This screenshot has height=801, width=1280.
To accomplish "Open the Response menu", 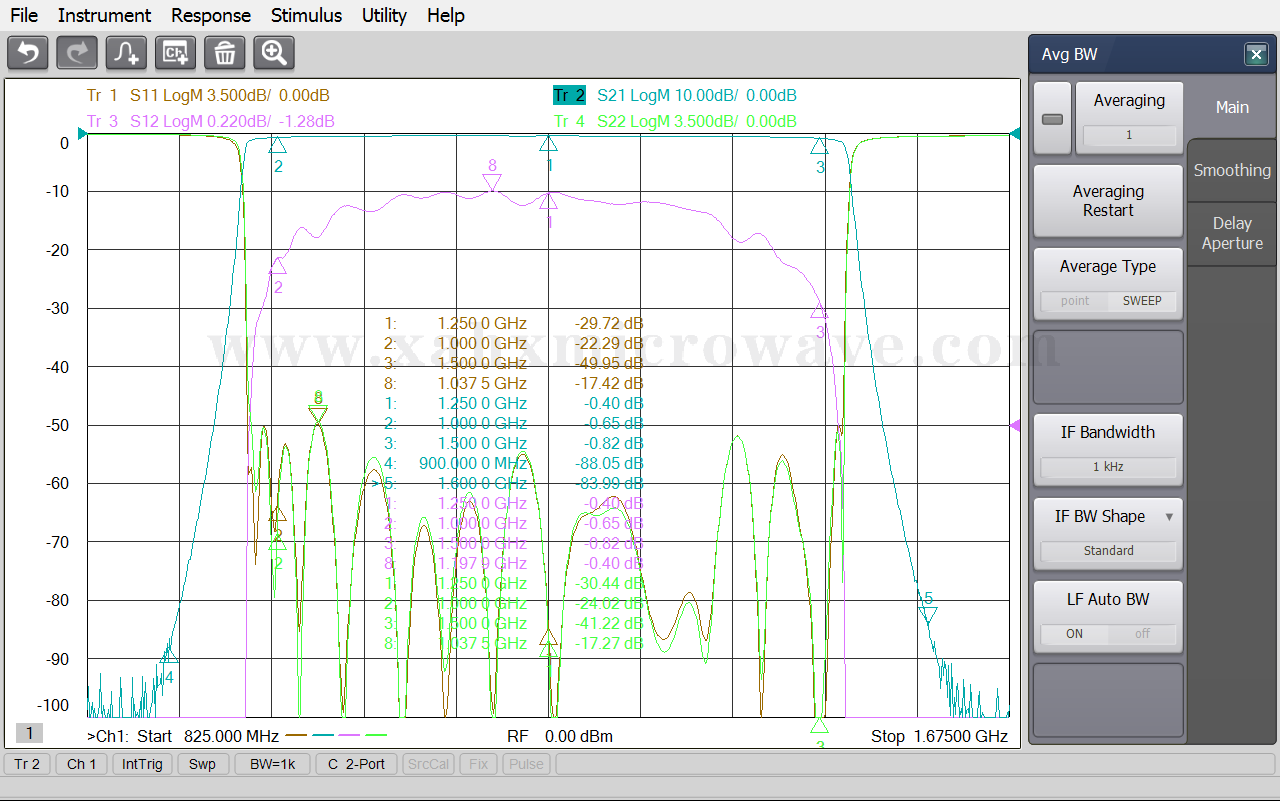I will click(211, 15).
